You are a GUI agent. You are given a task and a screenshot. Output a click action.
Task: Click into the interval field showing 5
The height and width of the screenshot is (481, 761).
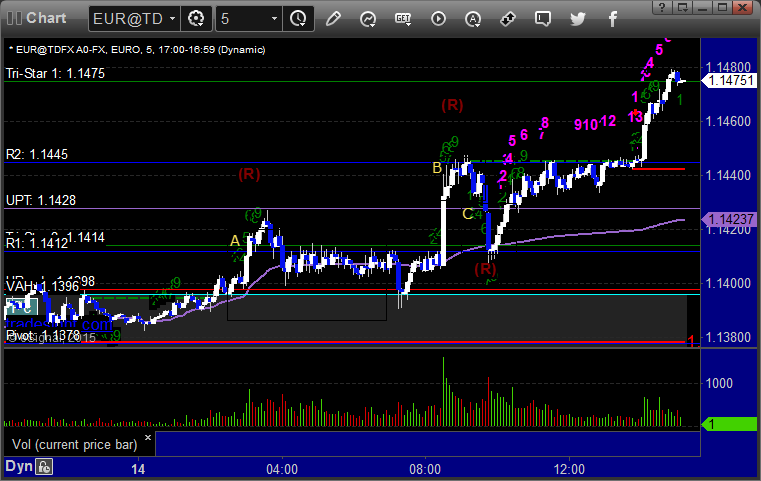coord(243,19)
